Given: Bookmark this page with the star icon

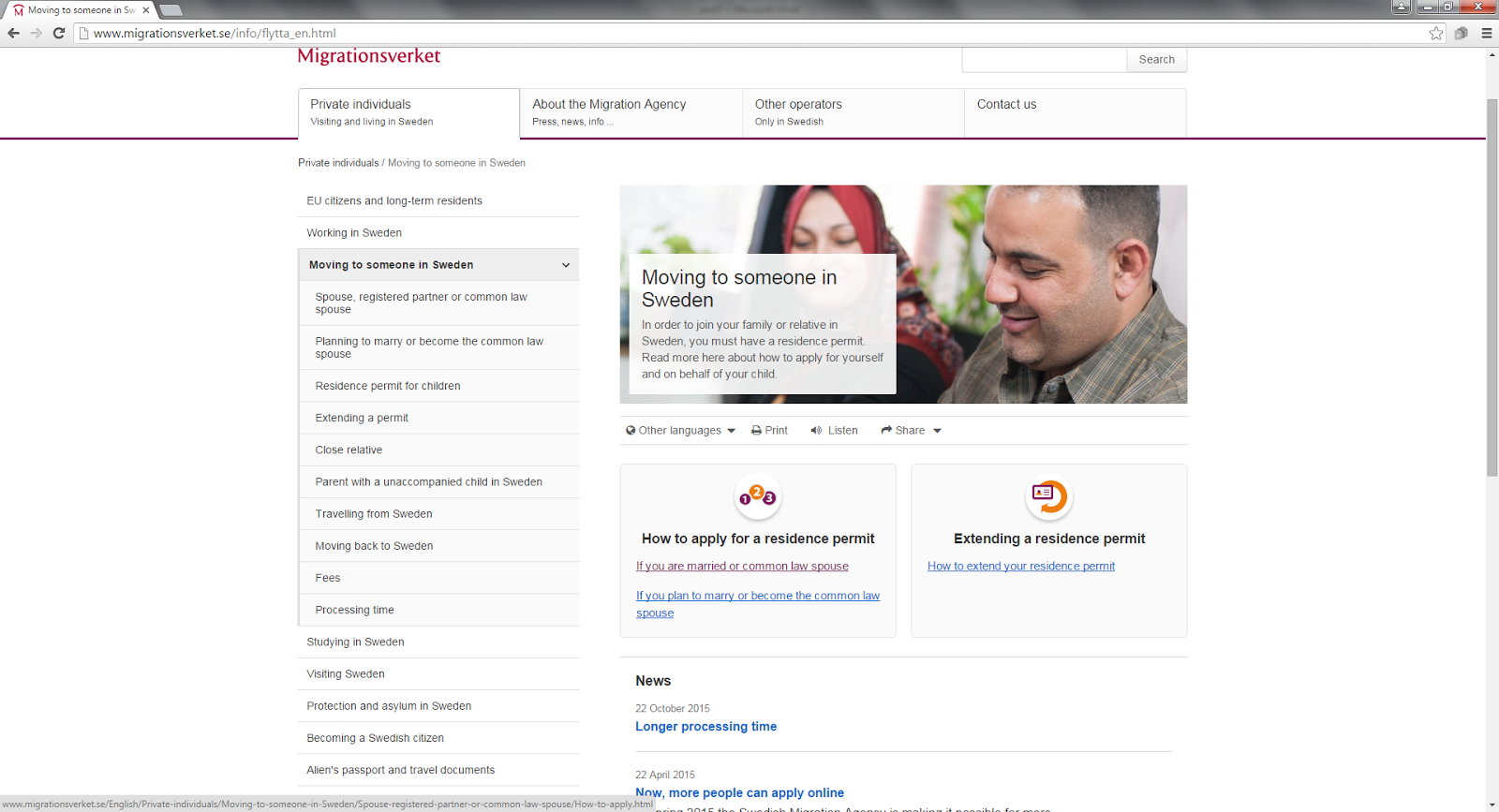Looking at the screenshot, I should click(x=1436, y=33).
